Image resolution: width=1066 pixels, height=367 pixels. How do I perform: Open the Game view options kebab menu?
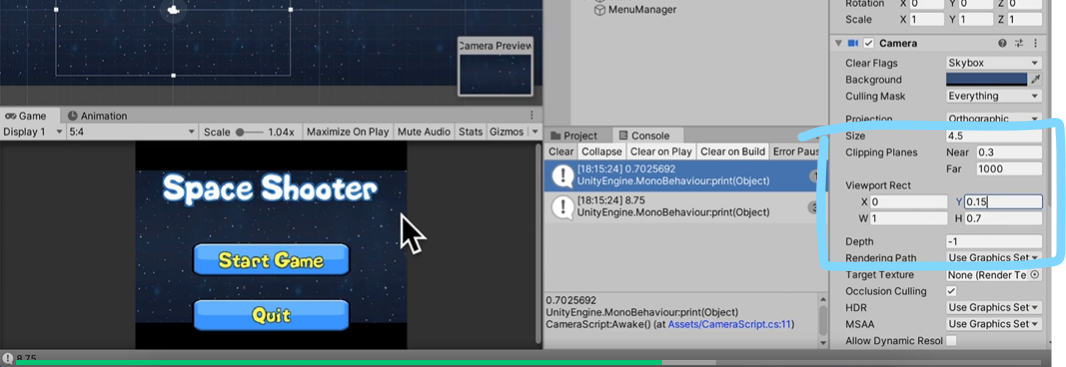532,116
